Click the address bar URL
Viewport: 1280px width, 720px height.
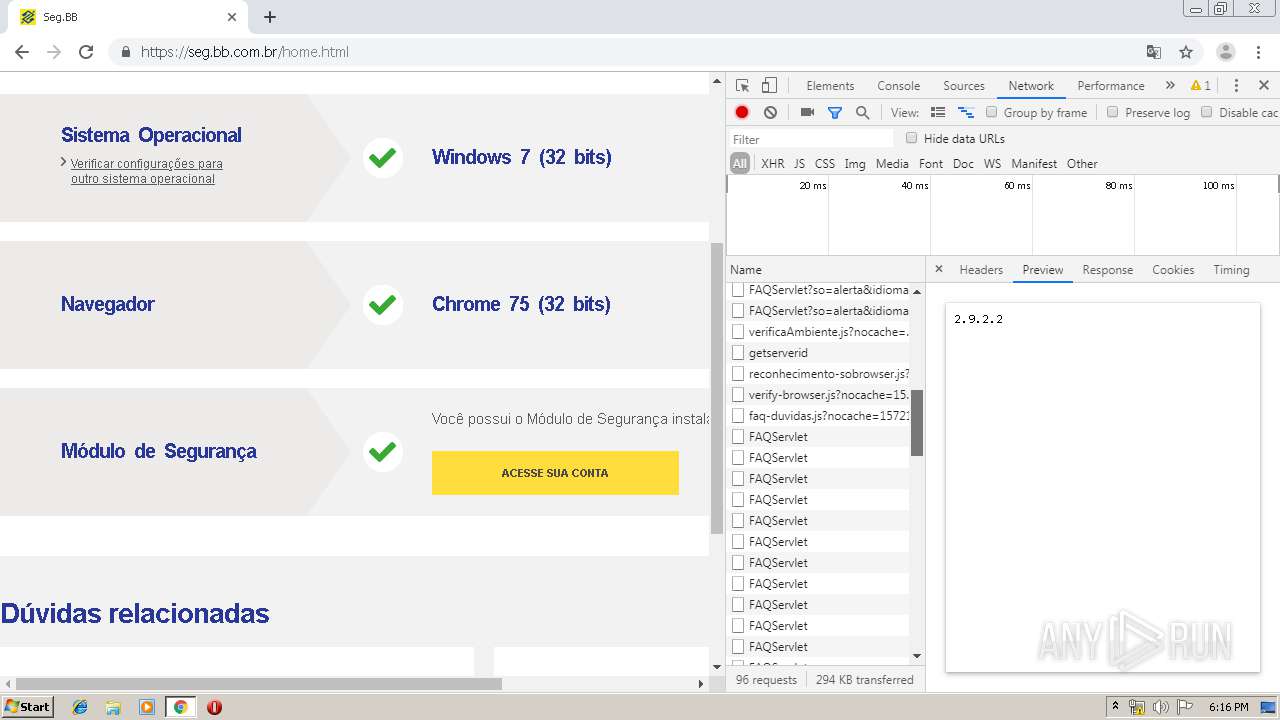245,52
